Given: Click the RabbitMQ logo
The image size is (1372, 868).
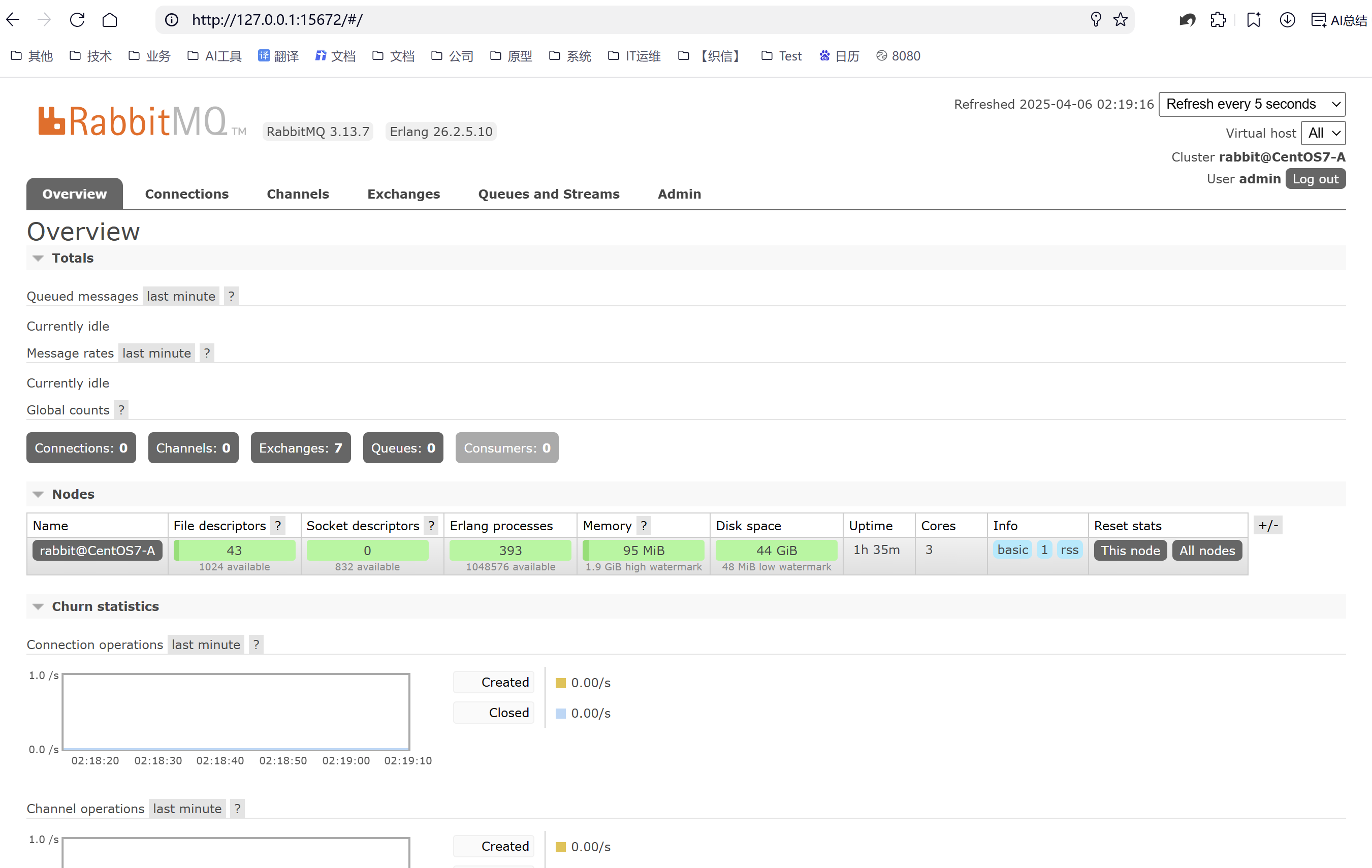Looking at the screenshot, I should click(x=142, y=121).
